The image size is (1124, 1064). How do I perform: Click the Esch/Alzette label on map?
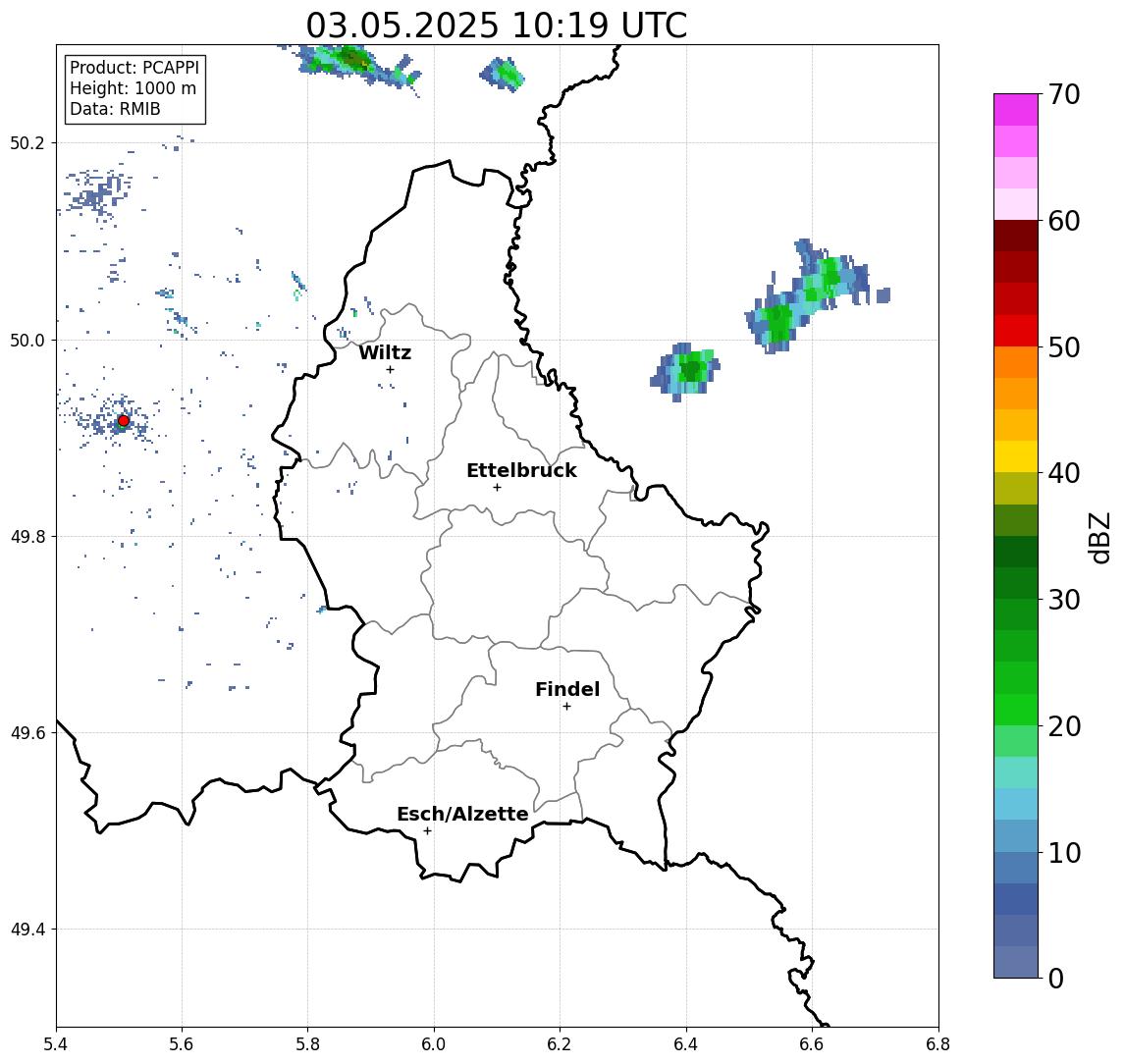(x=462, y=814)
